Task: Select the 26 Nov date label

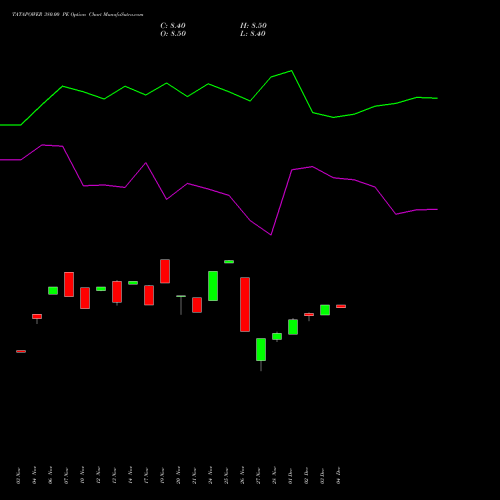Action: pos(242,475)
